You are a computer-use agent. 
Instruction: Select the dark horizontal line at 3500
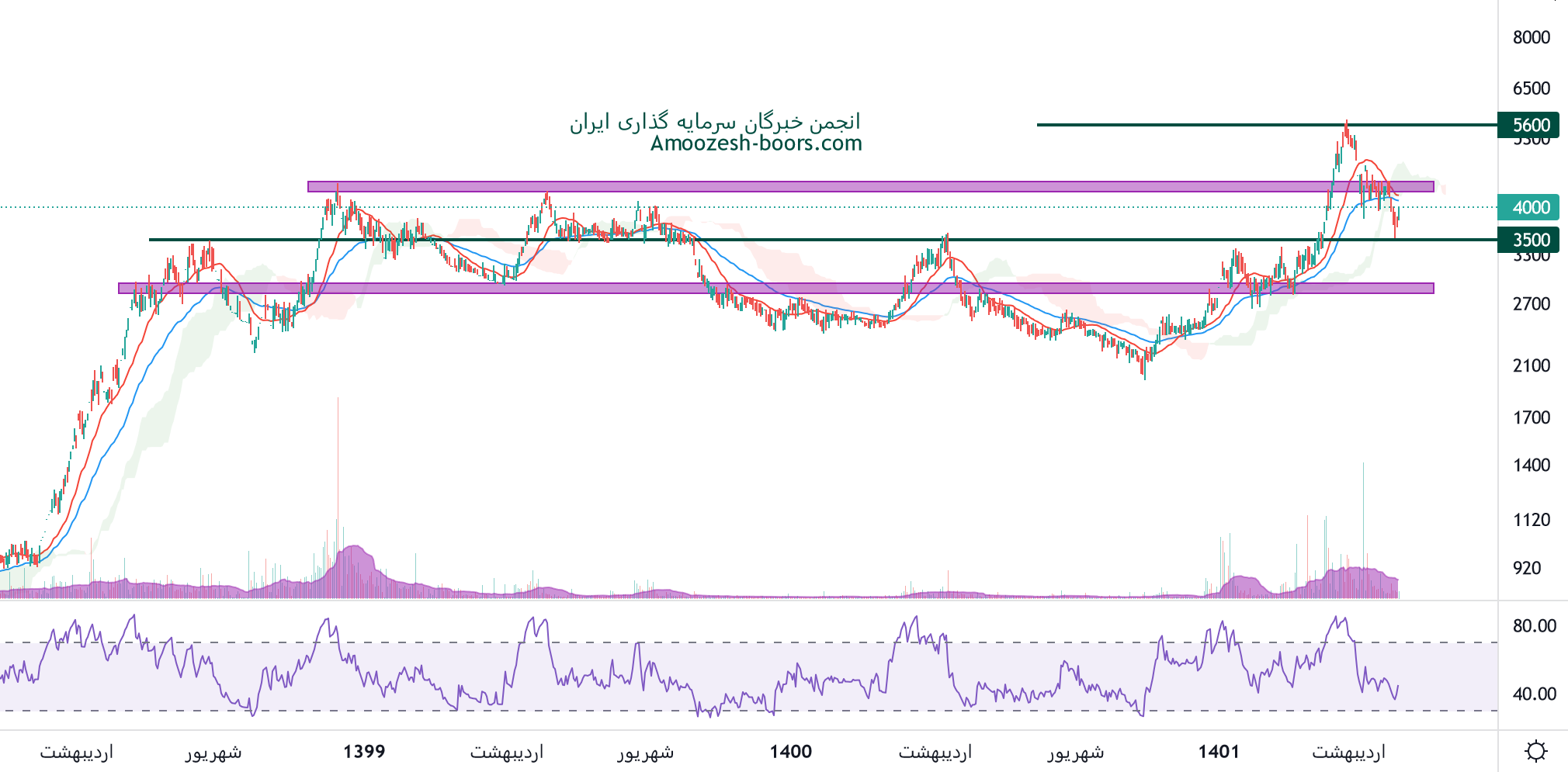pos(776,240)
